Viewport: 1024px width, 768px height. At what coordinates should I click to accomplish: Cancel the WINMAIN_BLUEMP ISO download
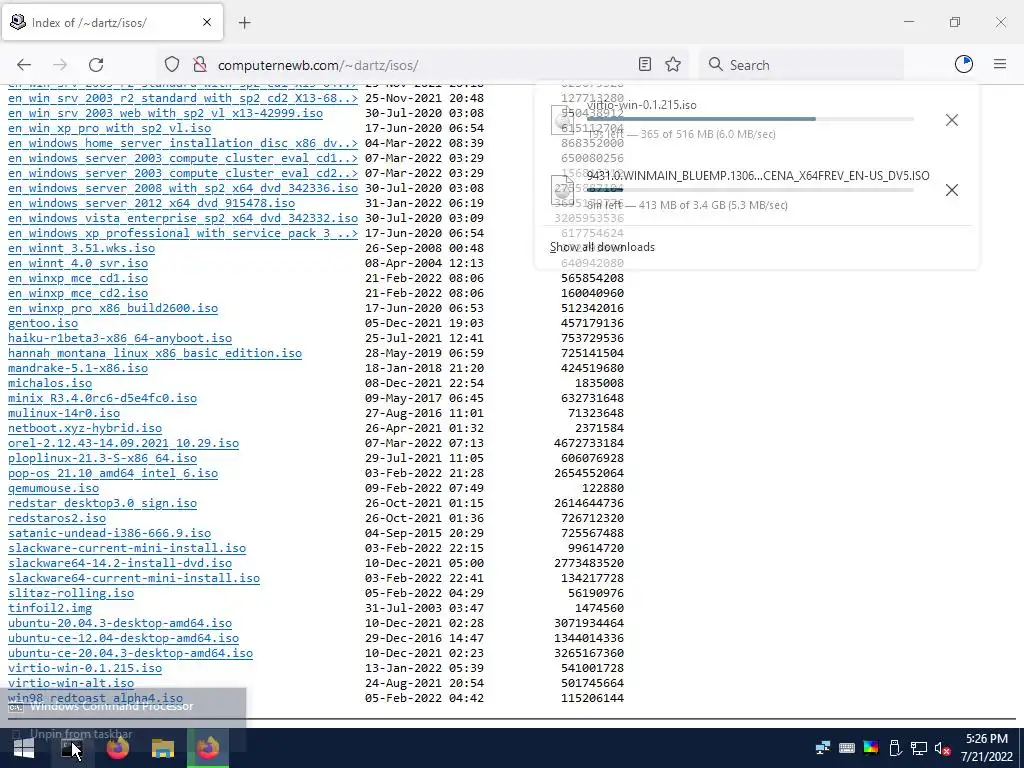tap(952, 190)
